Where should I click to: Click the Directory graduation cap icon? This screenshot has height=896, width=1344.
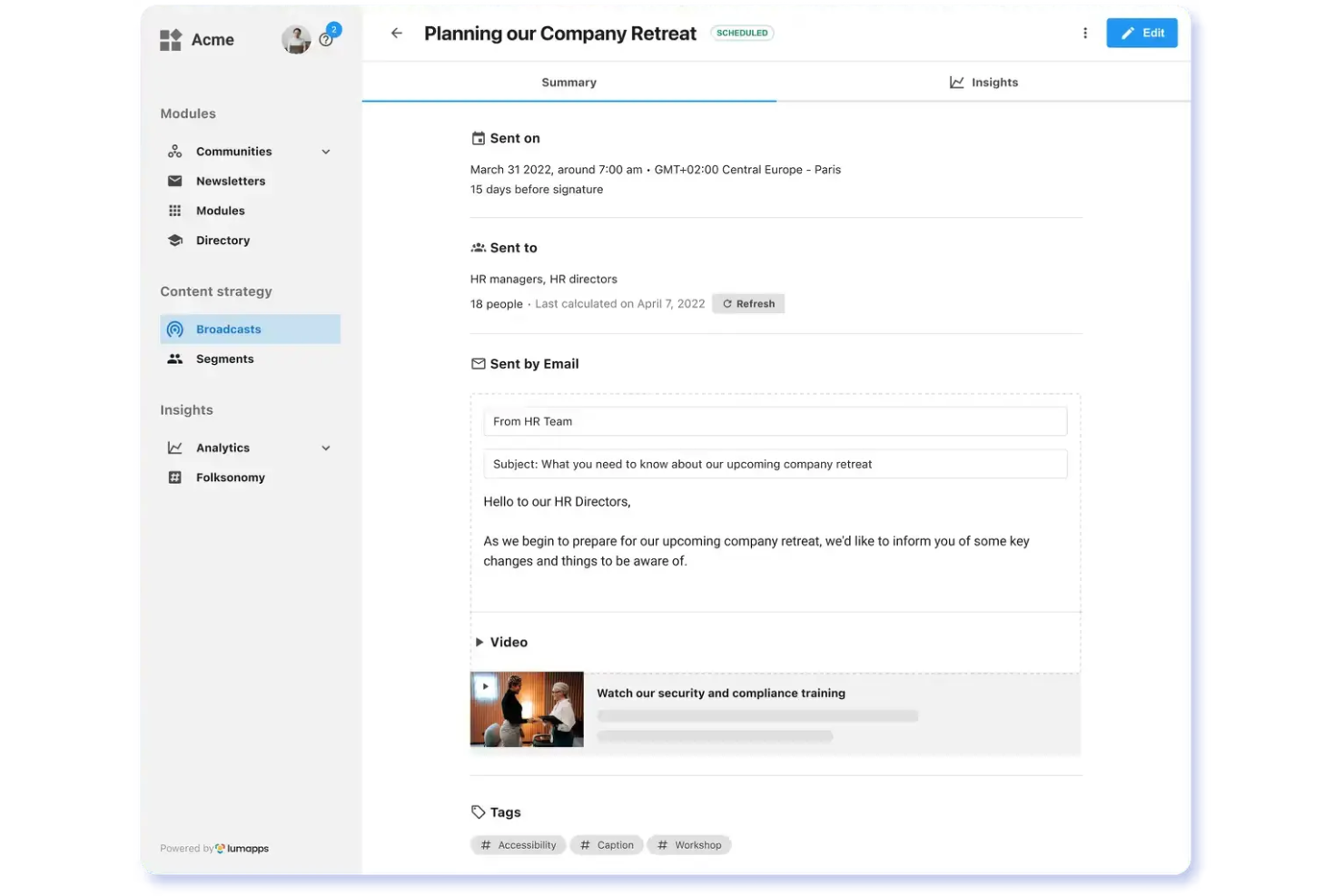point(174,241)
